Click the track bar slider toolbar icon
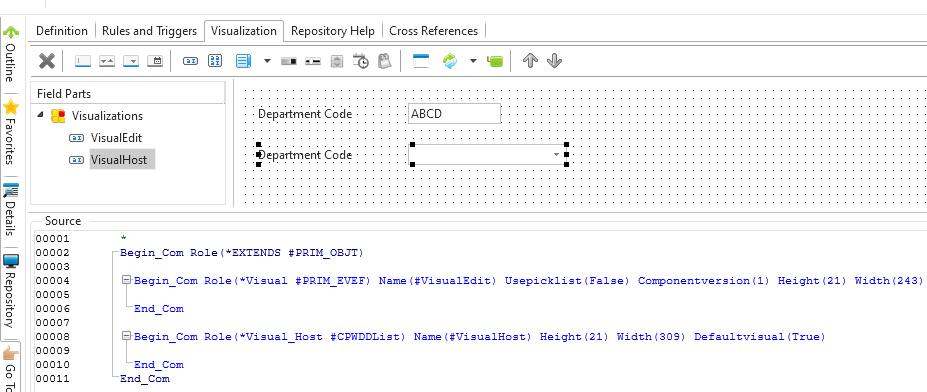Screen dimensions: 927x392 point(313,61)
